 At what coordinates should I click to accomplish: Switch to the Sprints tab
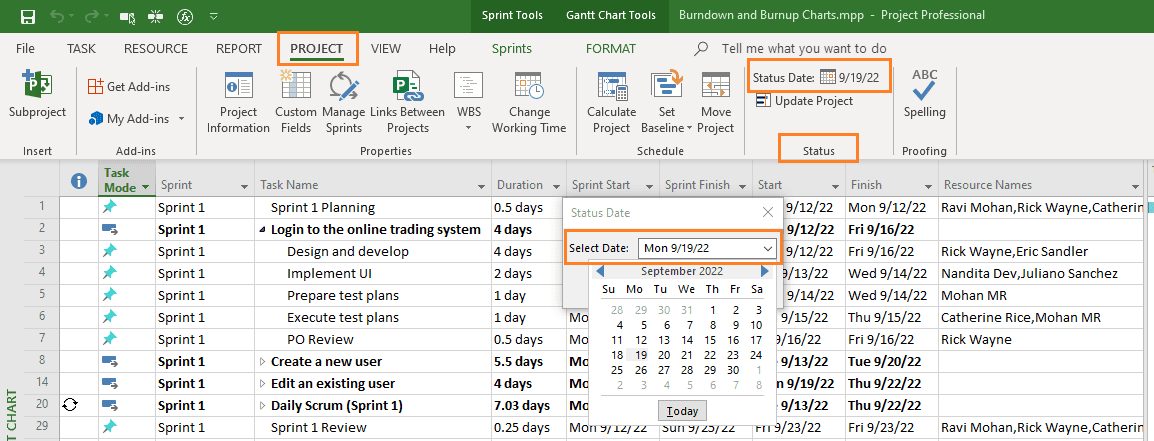(x=511, y=49)
